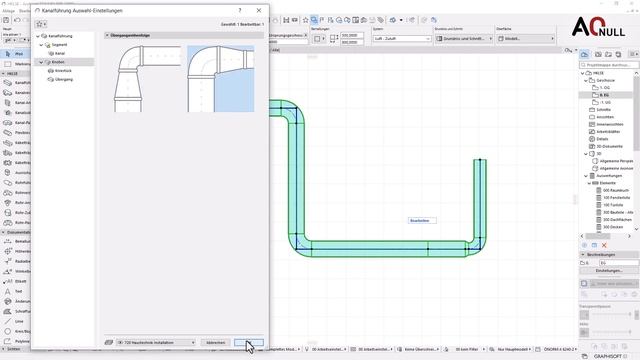Click the upper dimension value field
The image size is (640, 360).
(352, 36)
